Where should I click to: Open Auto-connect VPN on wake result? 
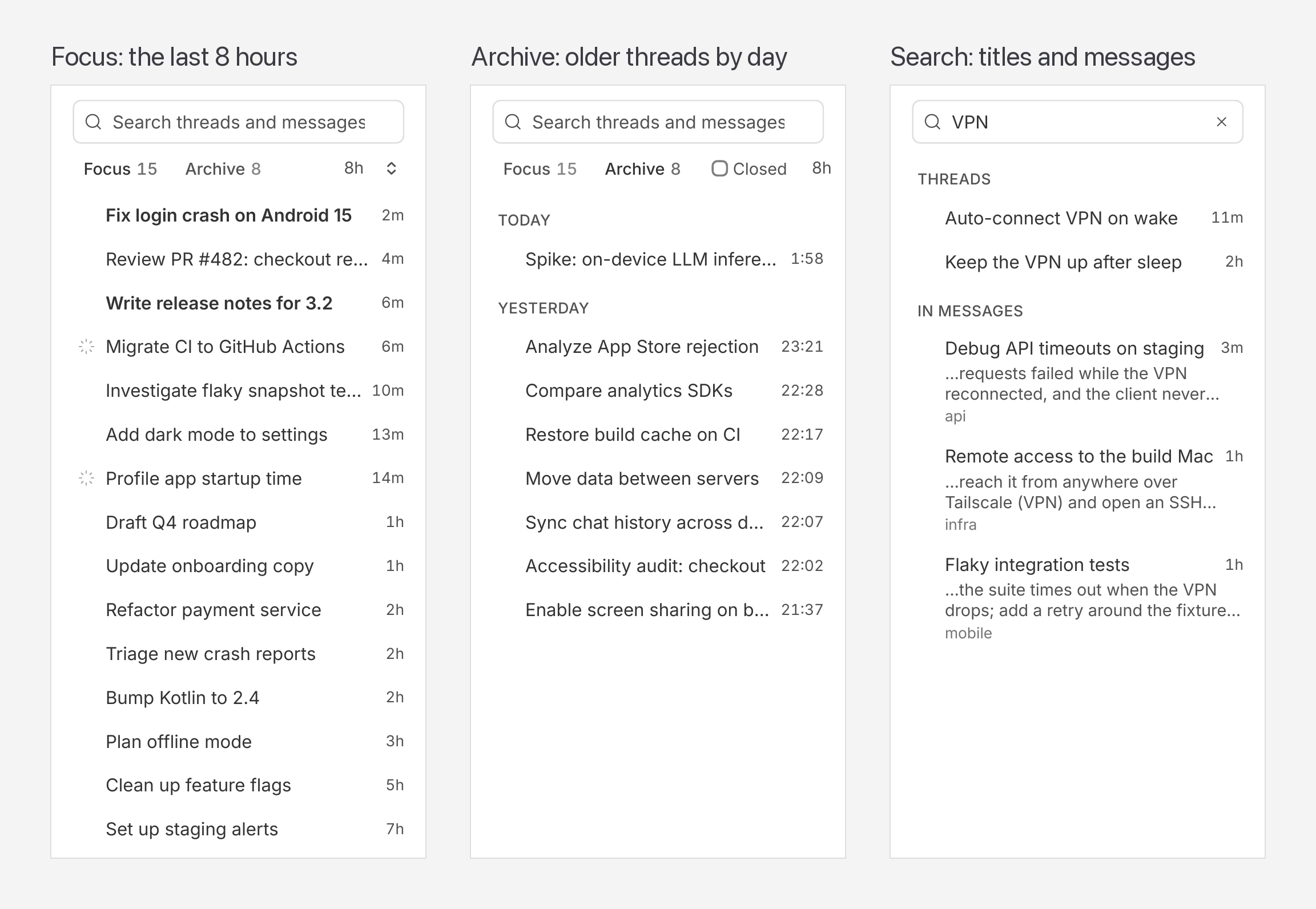1078,218
